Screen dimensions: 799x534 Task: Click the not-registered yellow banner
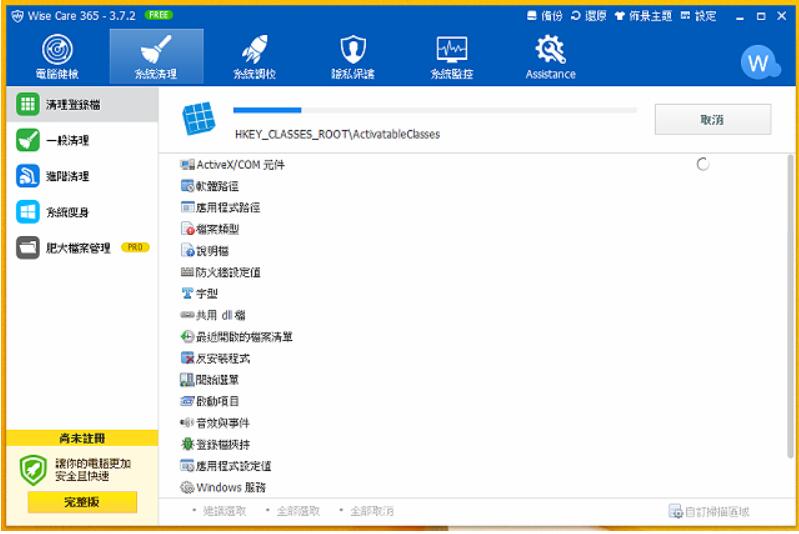tap(82, 438)
